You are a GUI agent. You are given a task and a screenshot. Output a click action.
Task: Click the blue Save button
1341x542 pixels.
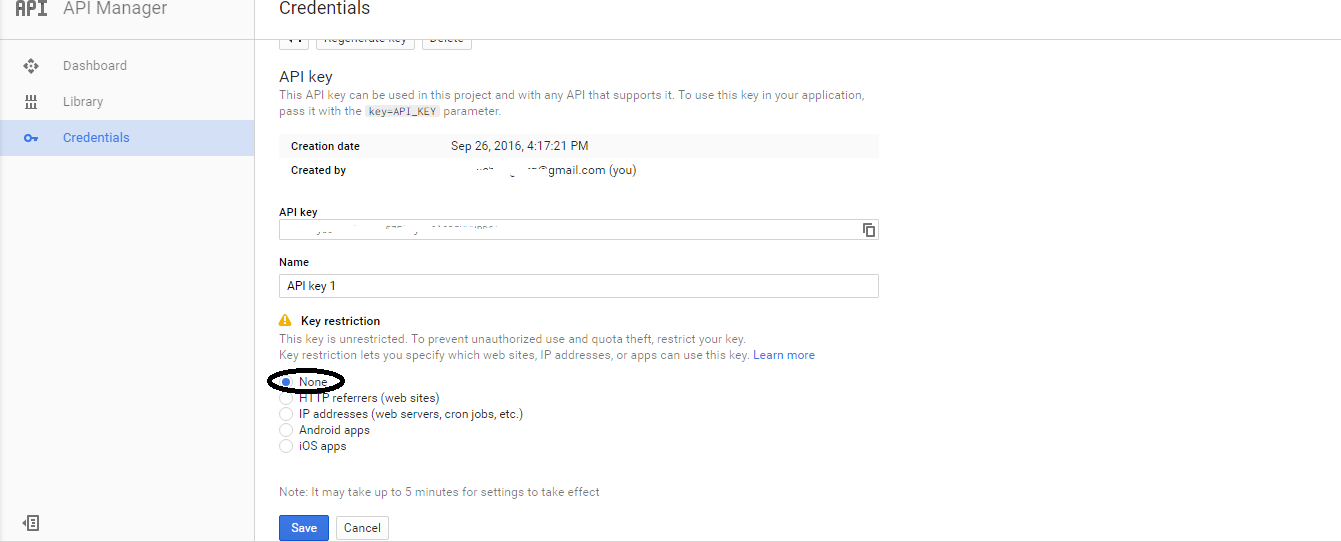point(304,528)
